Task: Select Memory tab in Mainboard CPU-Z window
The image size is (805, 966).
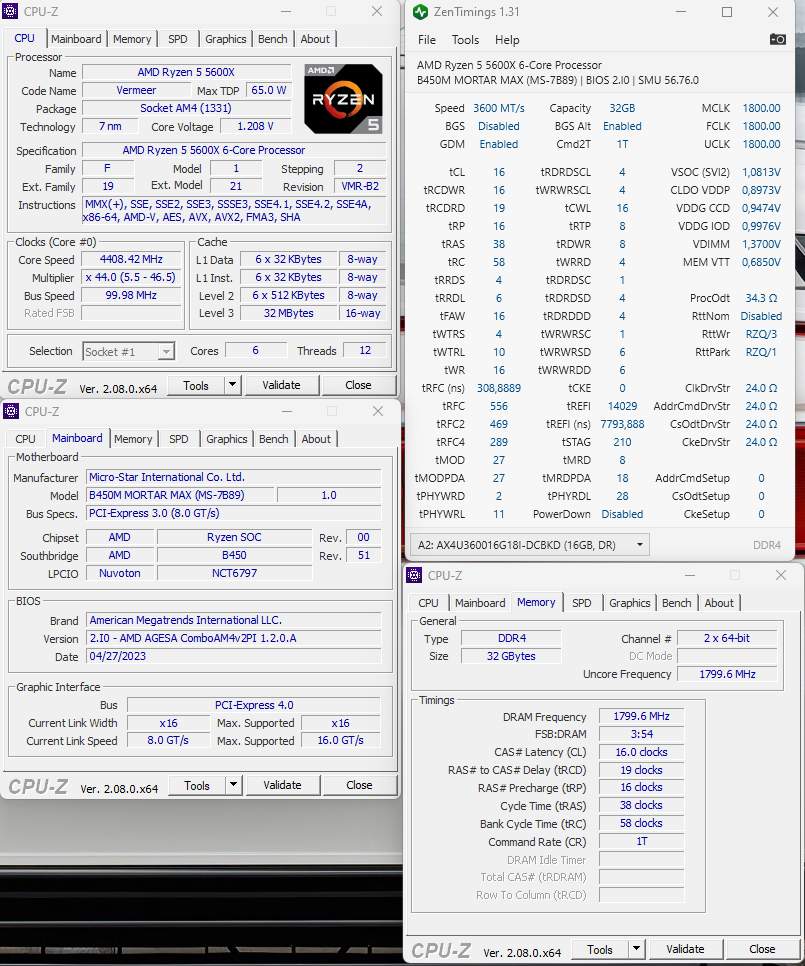Action: pyautogui.click(x=133, y=439)
